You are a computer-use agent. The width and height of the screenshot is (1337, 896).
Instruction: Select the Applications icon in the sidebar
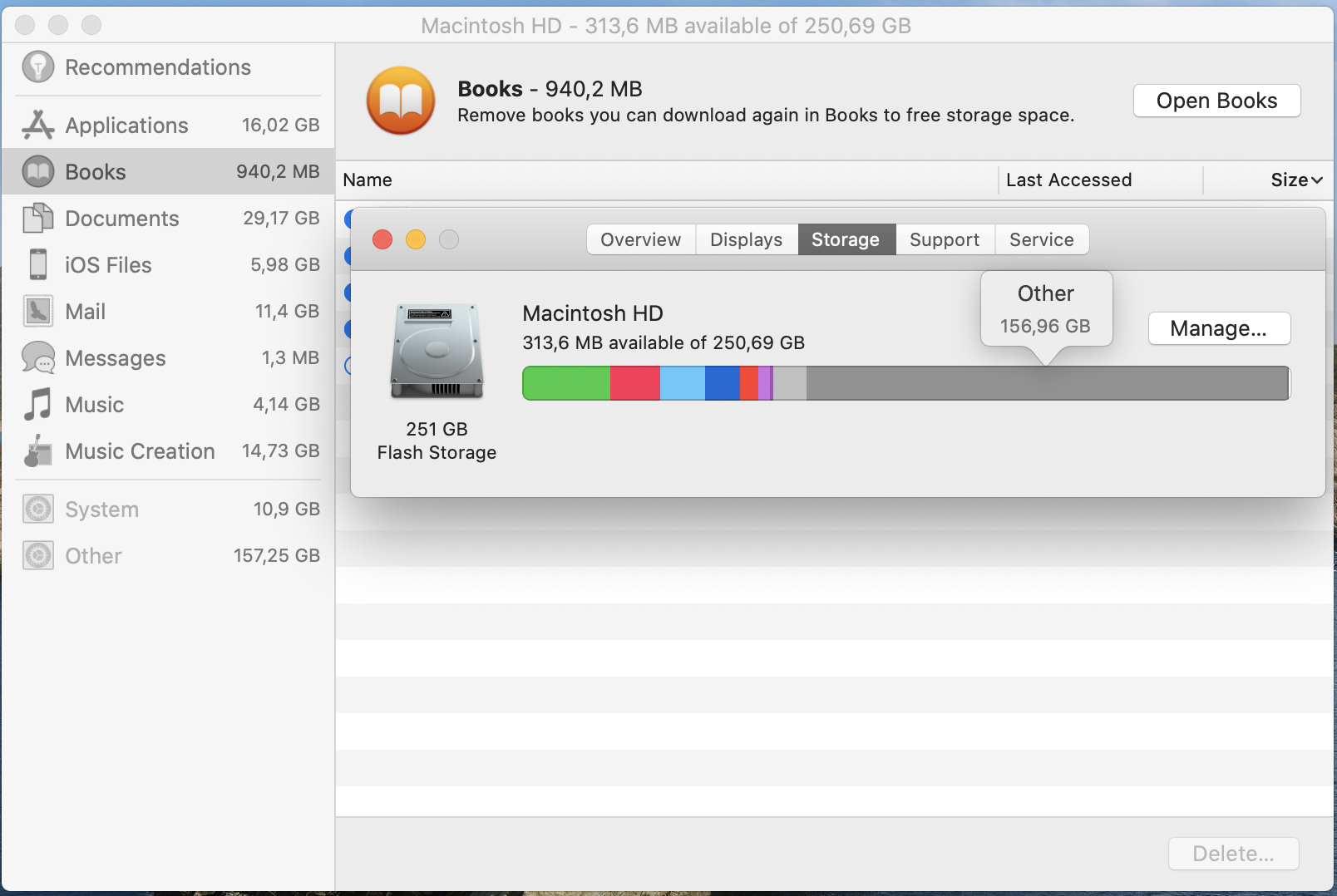(x=38, y=126)
